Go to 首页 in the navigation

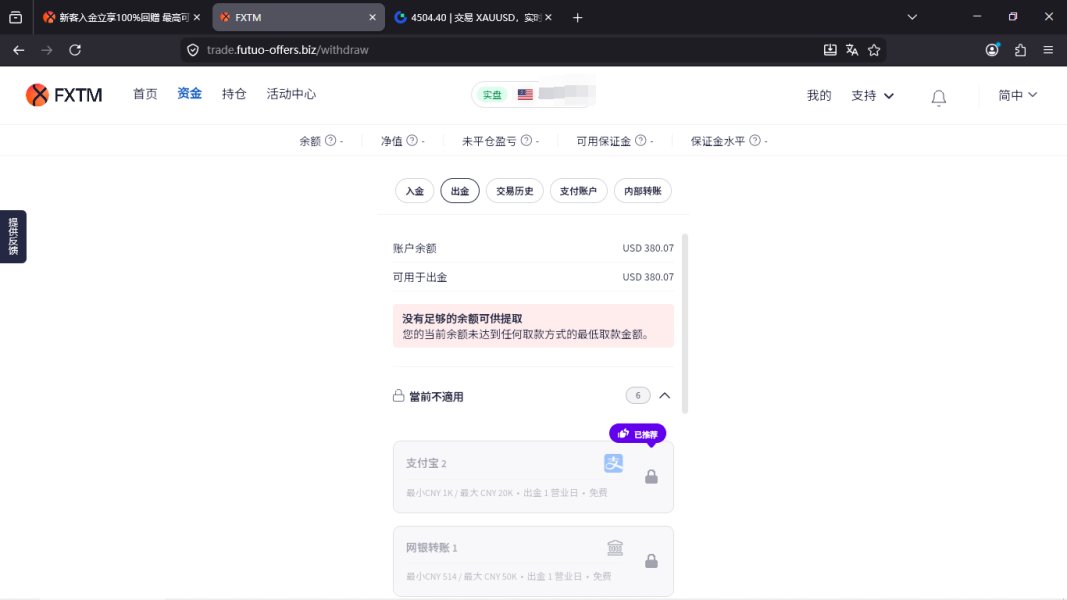coord(145,94)
